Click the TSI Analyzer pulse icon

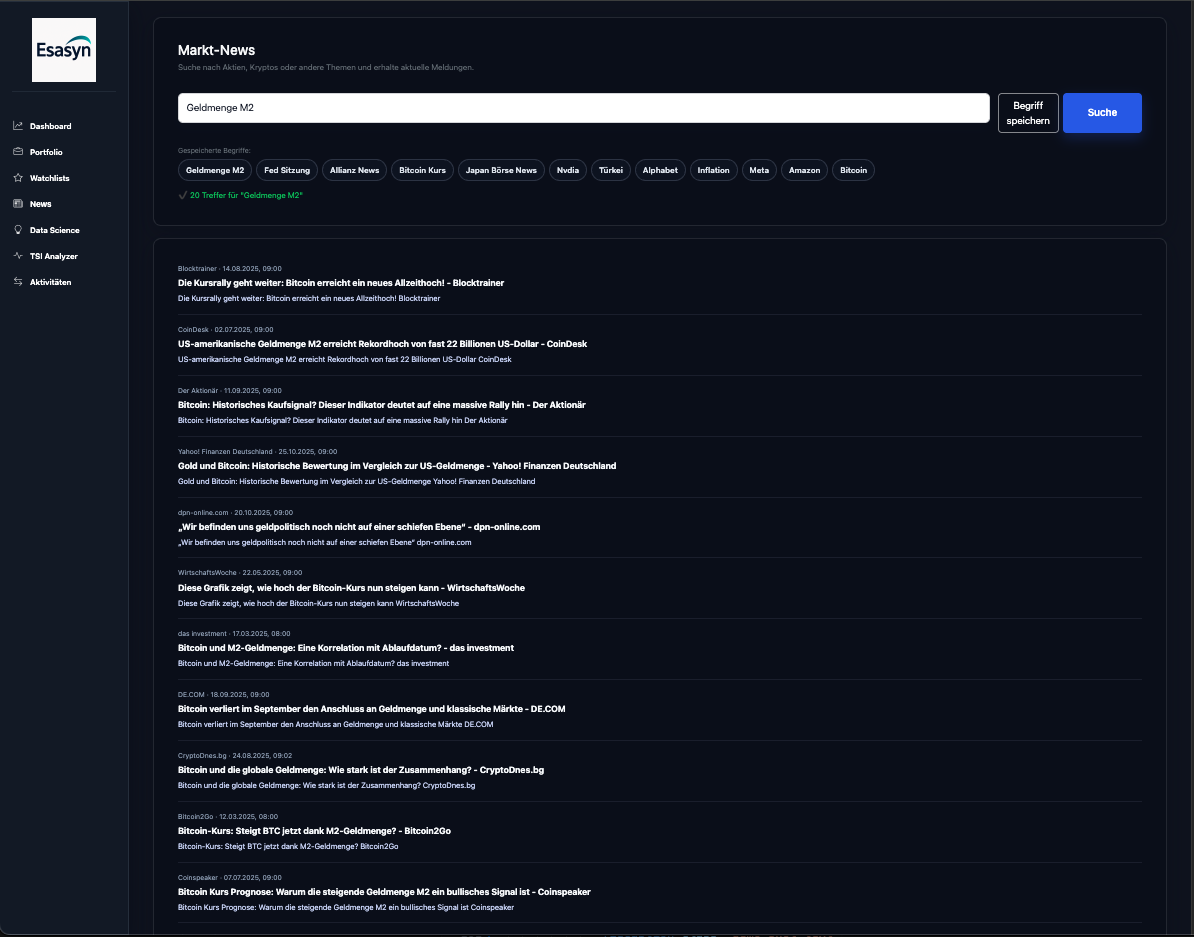point(18,256)
